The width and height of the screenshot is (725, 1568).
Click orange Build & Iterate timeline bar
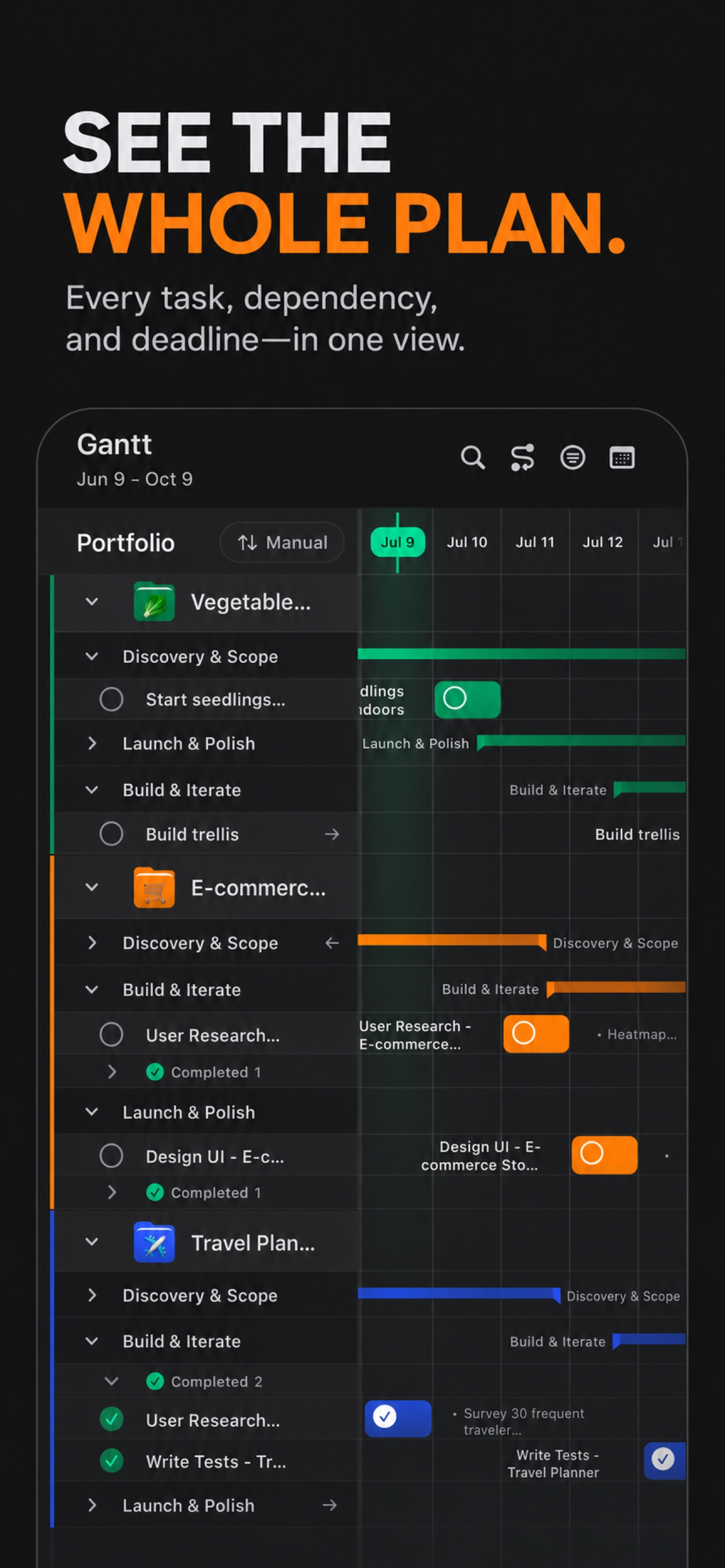(616, 987)
